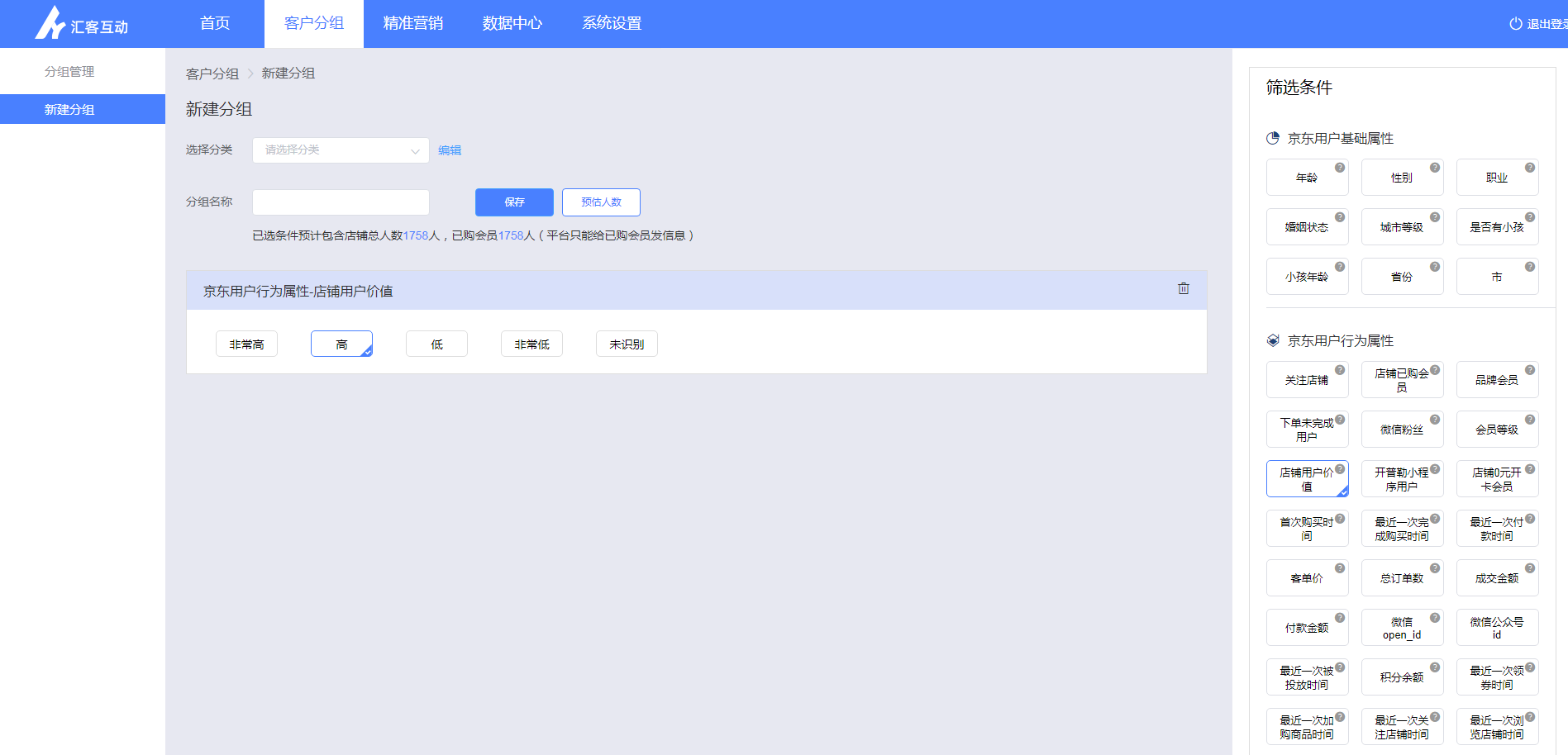Open the 客户分组 tab
This screenshot has height=755, width=1568.
314,24
